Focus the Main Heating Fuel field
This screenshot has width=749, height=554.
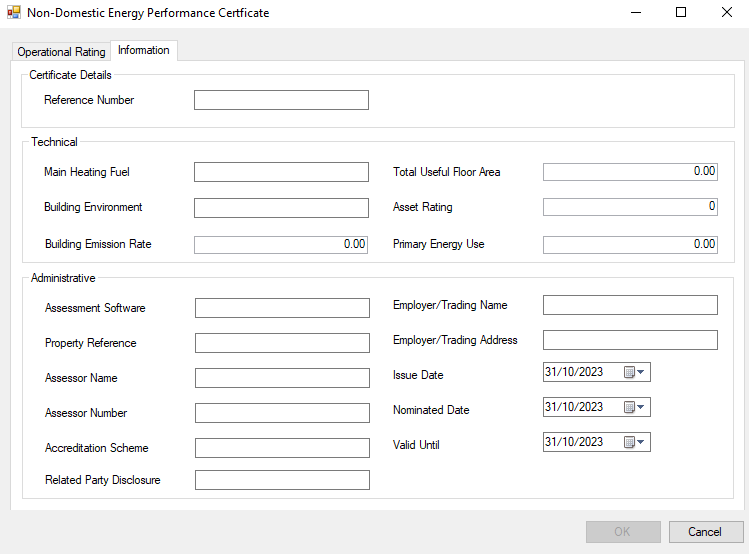pos(281,172)
